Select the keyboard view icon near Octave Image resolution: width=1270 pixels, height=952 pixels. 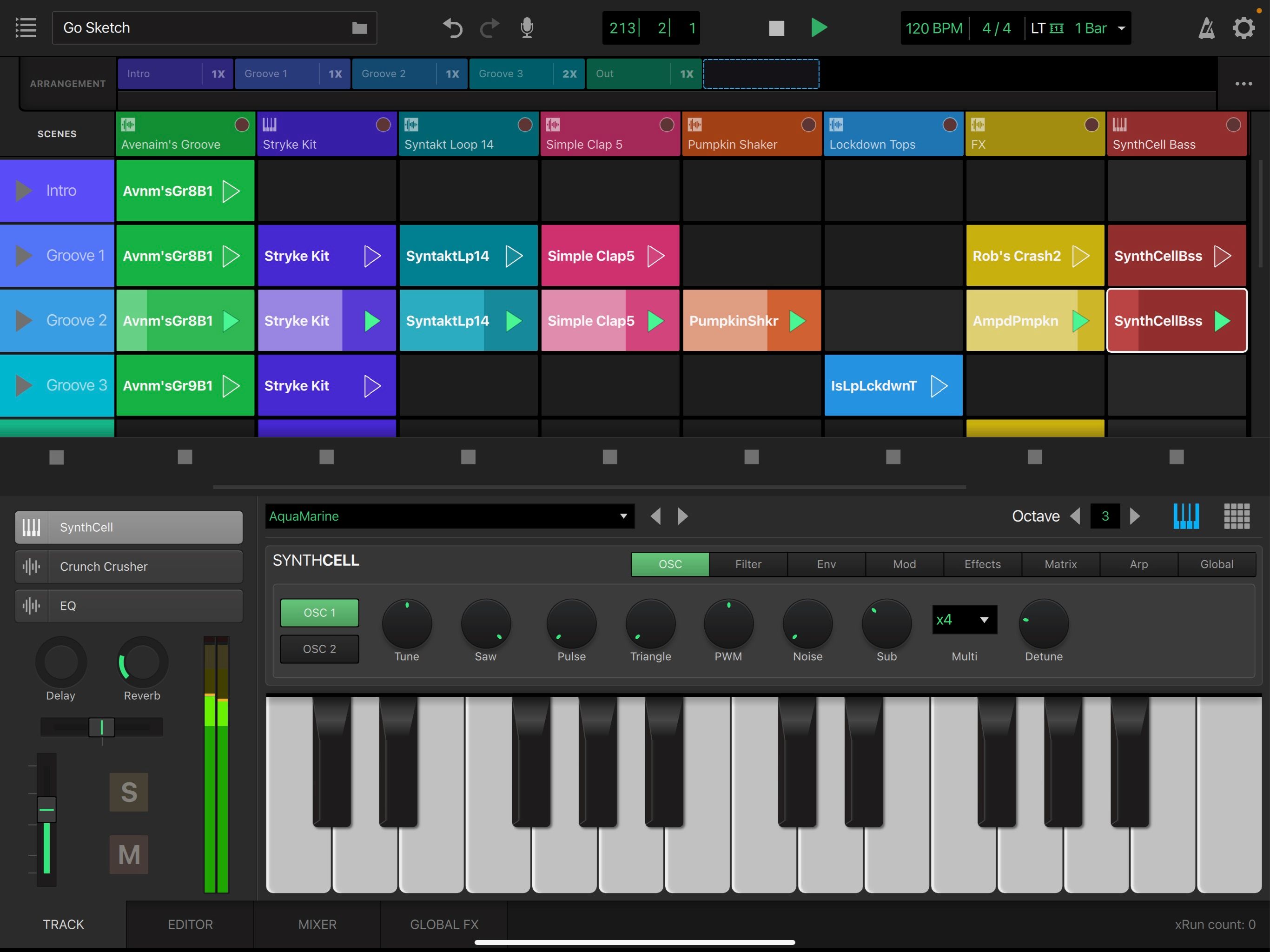(x=1186, y=516)
